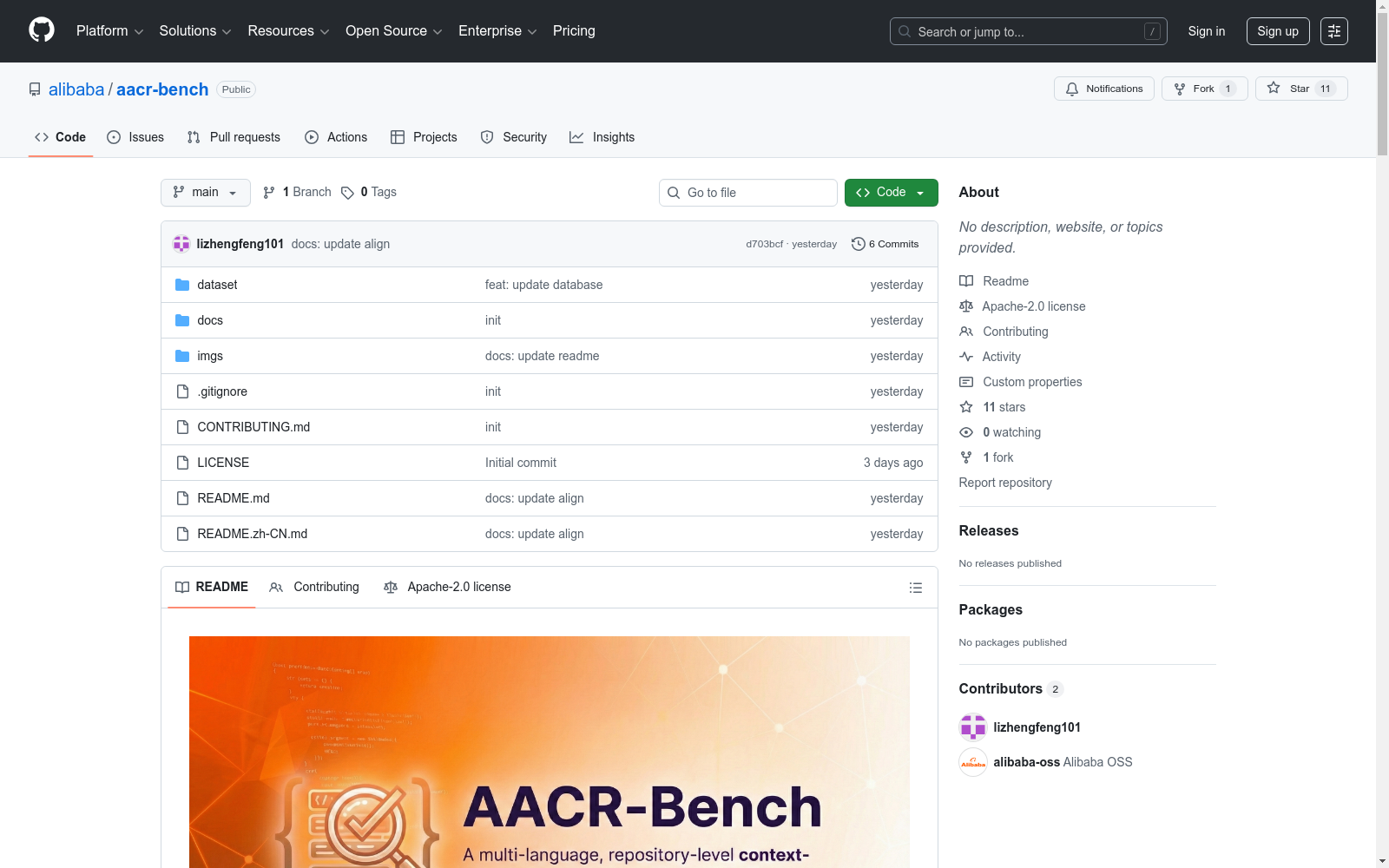This screenshot has height=868, width=1389.
Task: Expand the Open Source menu
Action: pos(394,31)
